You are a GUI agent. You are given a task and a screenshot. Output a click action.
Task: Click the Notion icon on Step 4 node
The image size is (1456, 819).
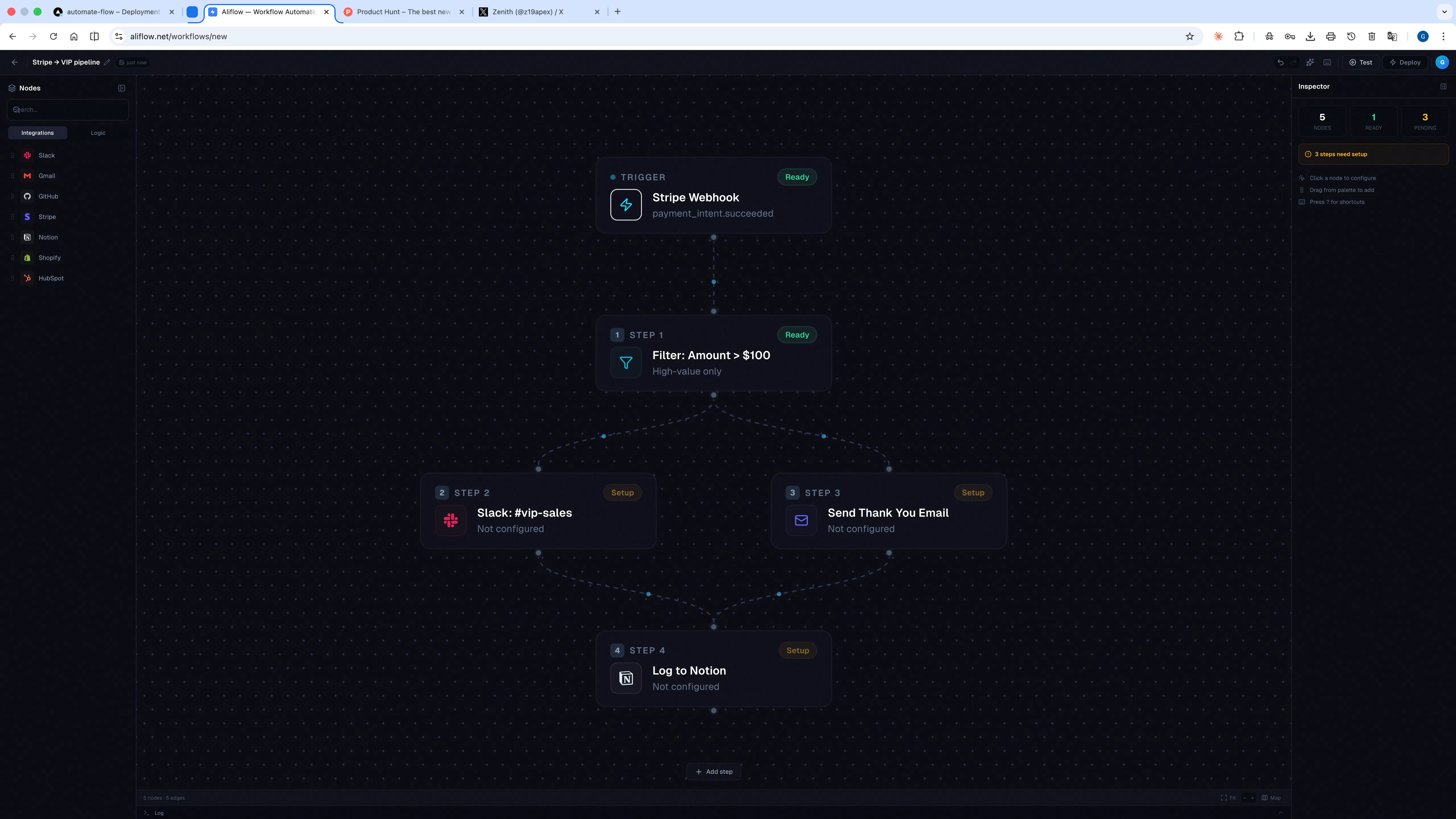click(x=626, y=678)
